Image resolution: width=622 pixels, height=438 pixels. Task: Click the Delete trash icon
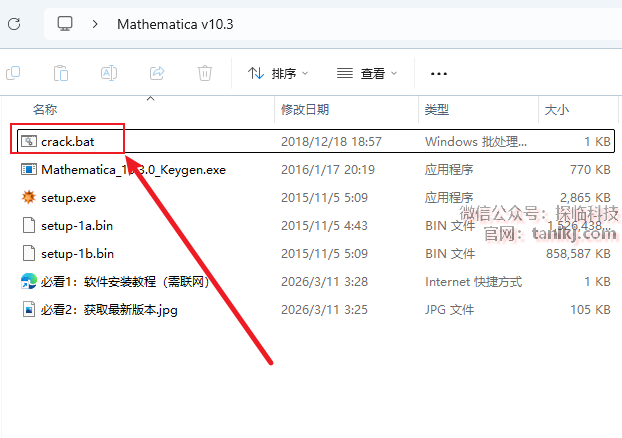point(205,73)
